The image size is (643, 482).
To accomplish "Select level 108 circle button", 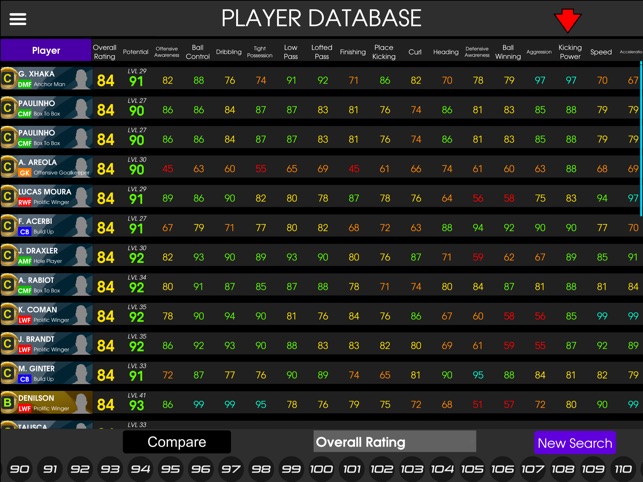I will point(563,468).
